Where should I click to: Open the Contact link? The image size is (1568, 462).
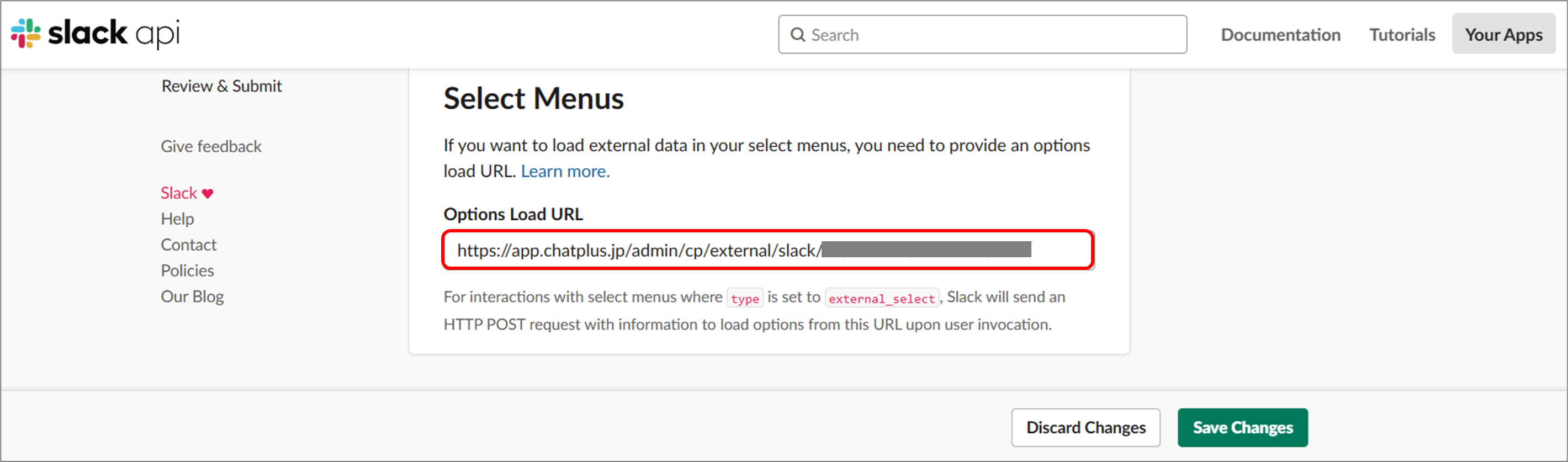click(x=189, y=245)
